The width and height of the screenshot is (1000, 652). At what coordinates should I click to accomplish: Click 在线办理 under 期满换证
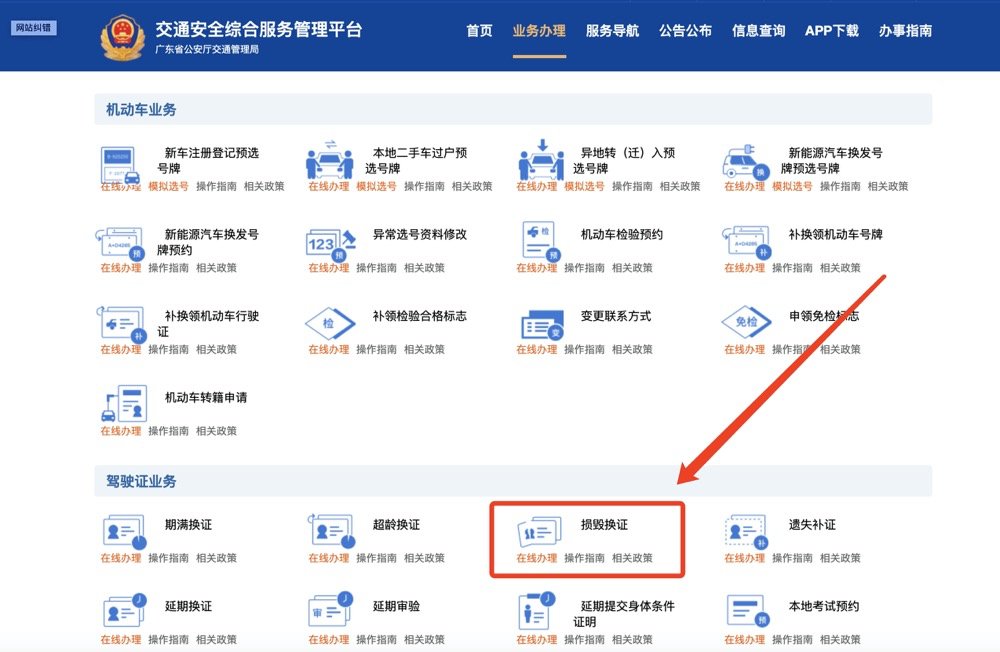pyautogui.click(x=121, y=558)
